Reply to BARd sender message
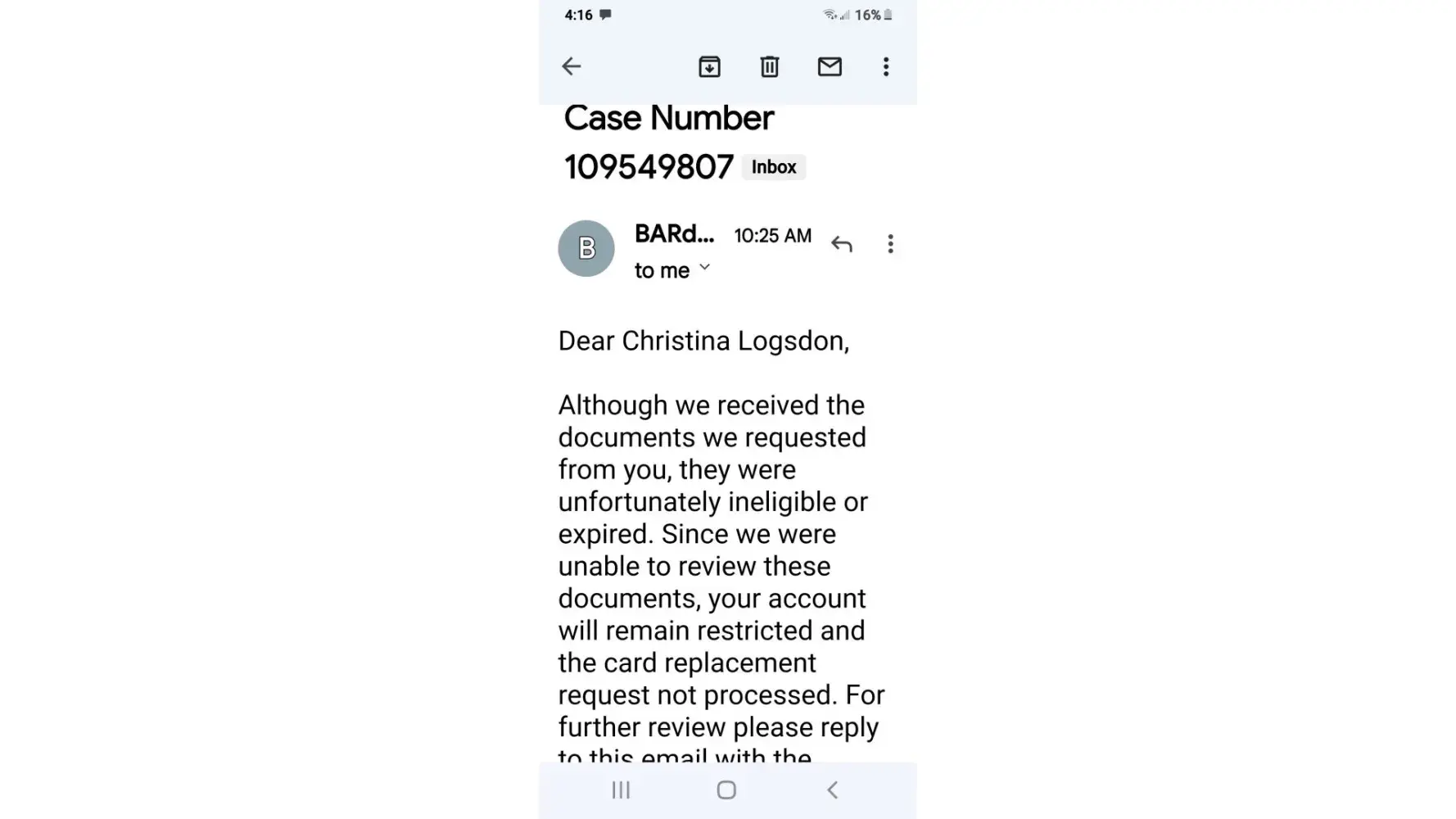Image resolution: width=1456 pixels, height=819 pixels. [x=841, y=244]
